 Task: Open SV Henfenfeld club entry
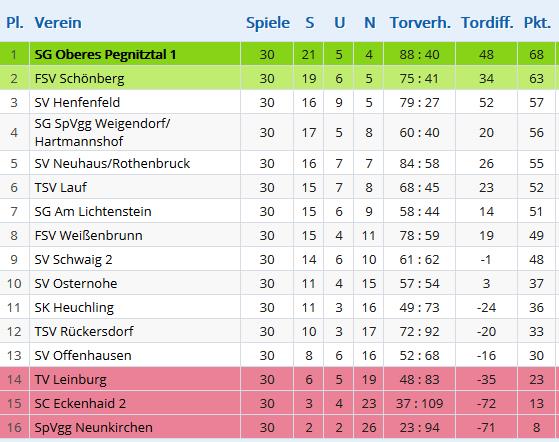point(77,102)
